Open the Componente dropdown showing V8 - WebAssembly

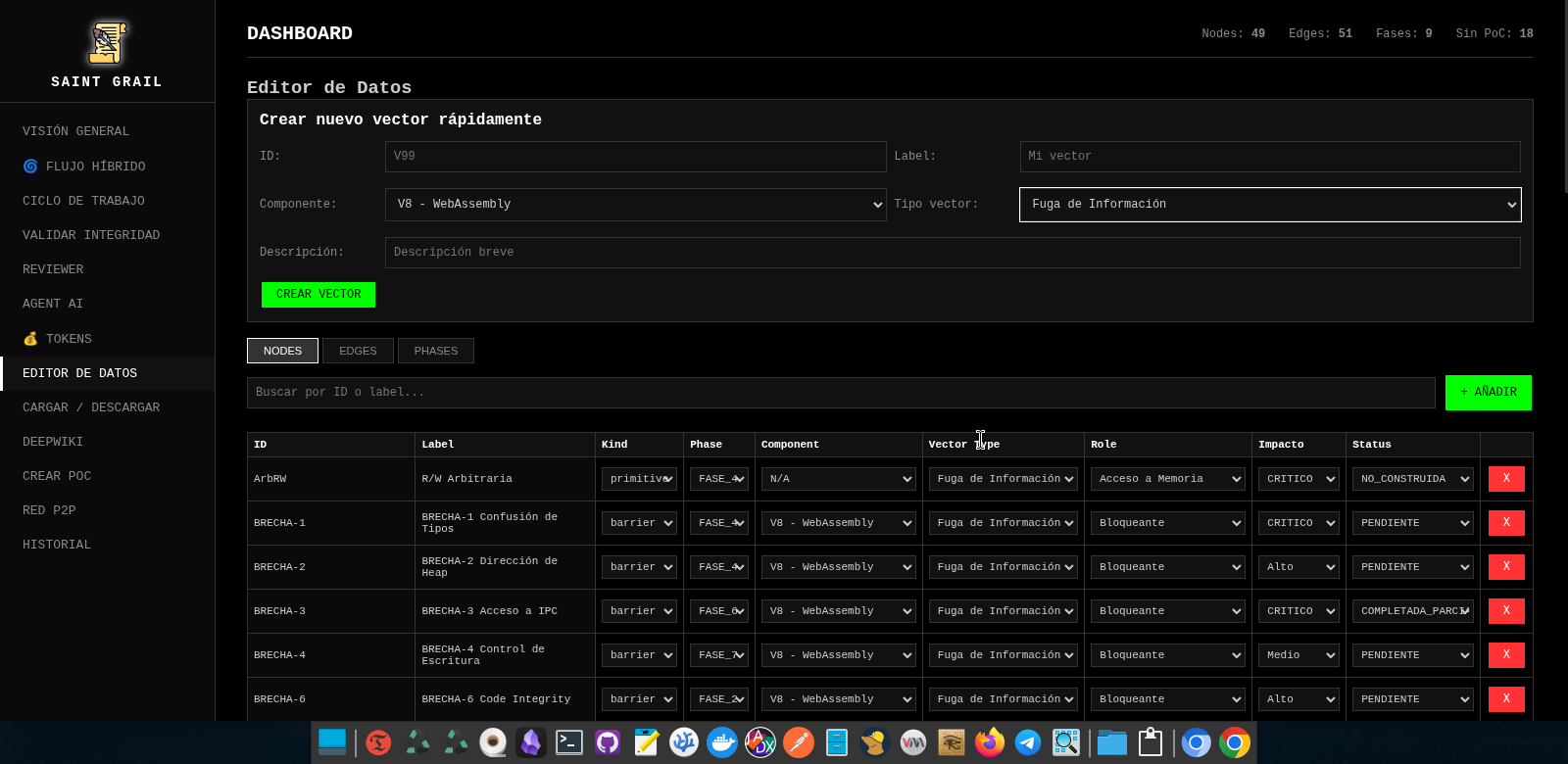pyautogui.click(x=636, y=205)
